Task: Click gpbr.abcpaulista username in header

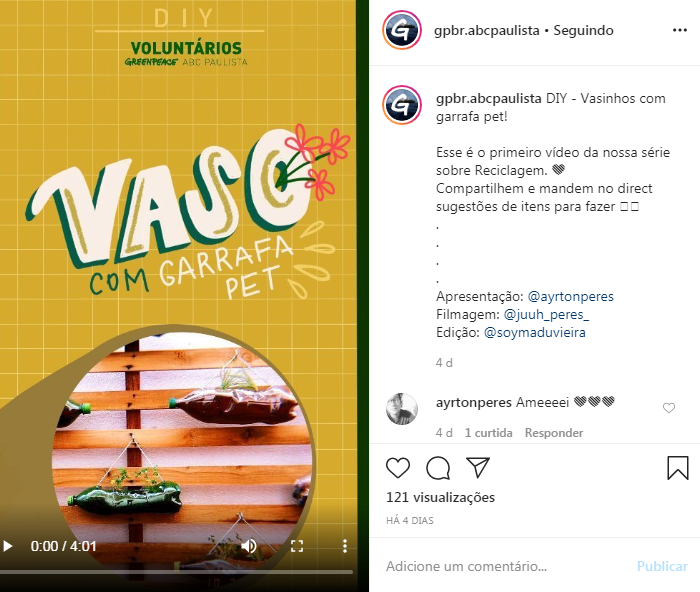Action: coord(487,30)
